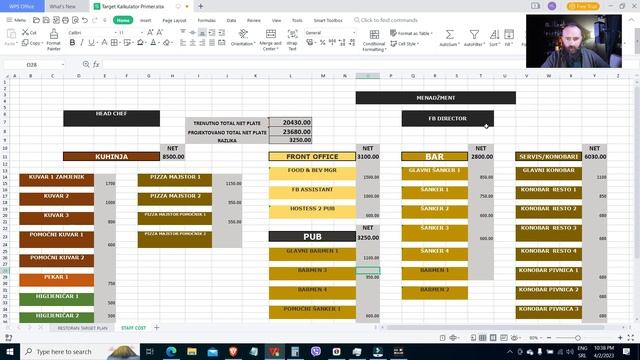Open the number format dropdown (General)

(x=354, y=32)
